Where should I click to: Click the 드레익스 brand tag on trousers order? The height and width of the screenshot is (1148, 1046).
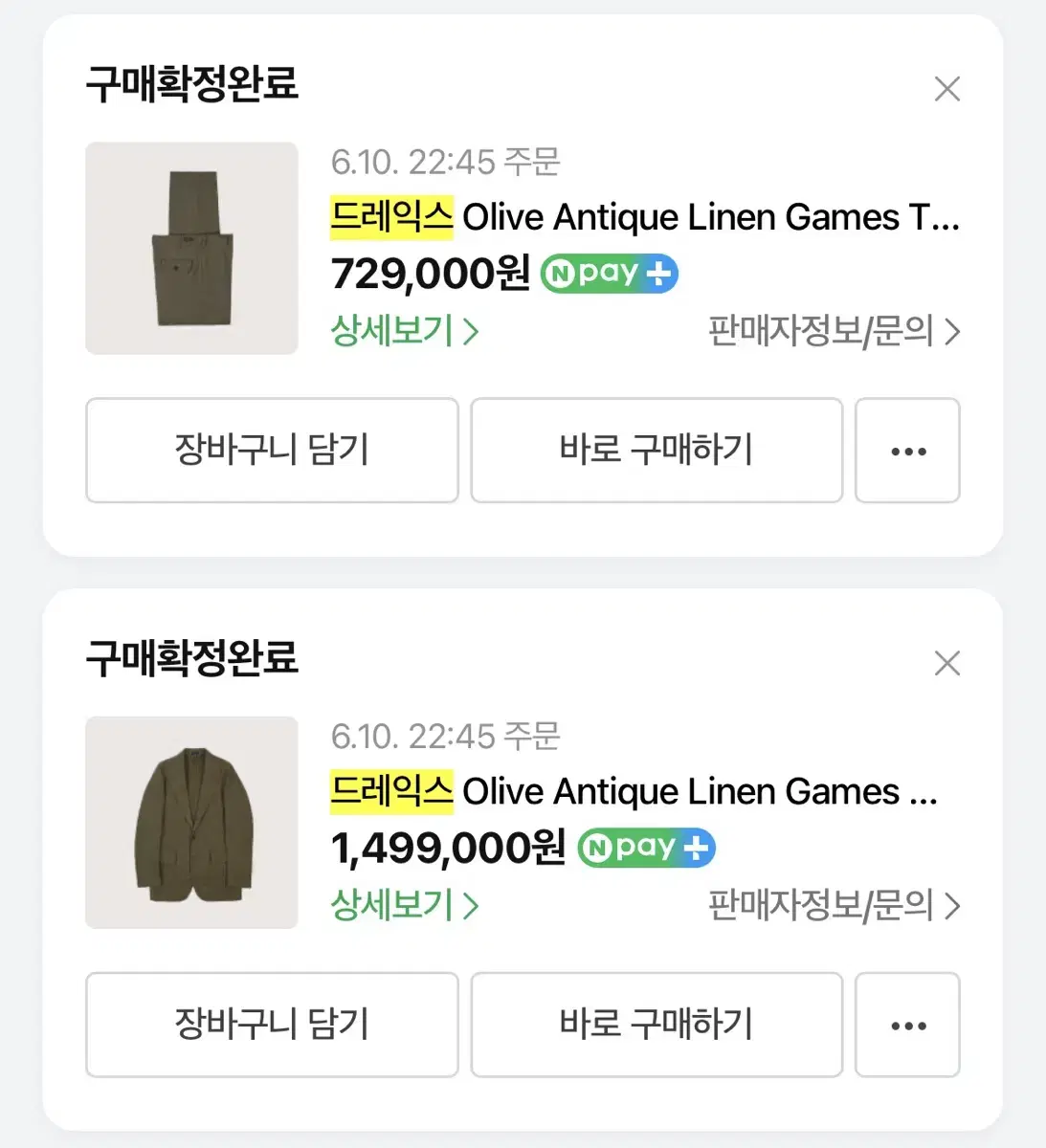tap(391, 218)
